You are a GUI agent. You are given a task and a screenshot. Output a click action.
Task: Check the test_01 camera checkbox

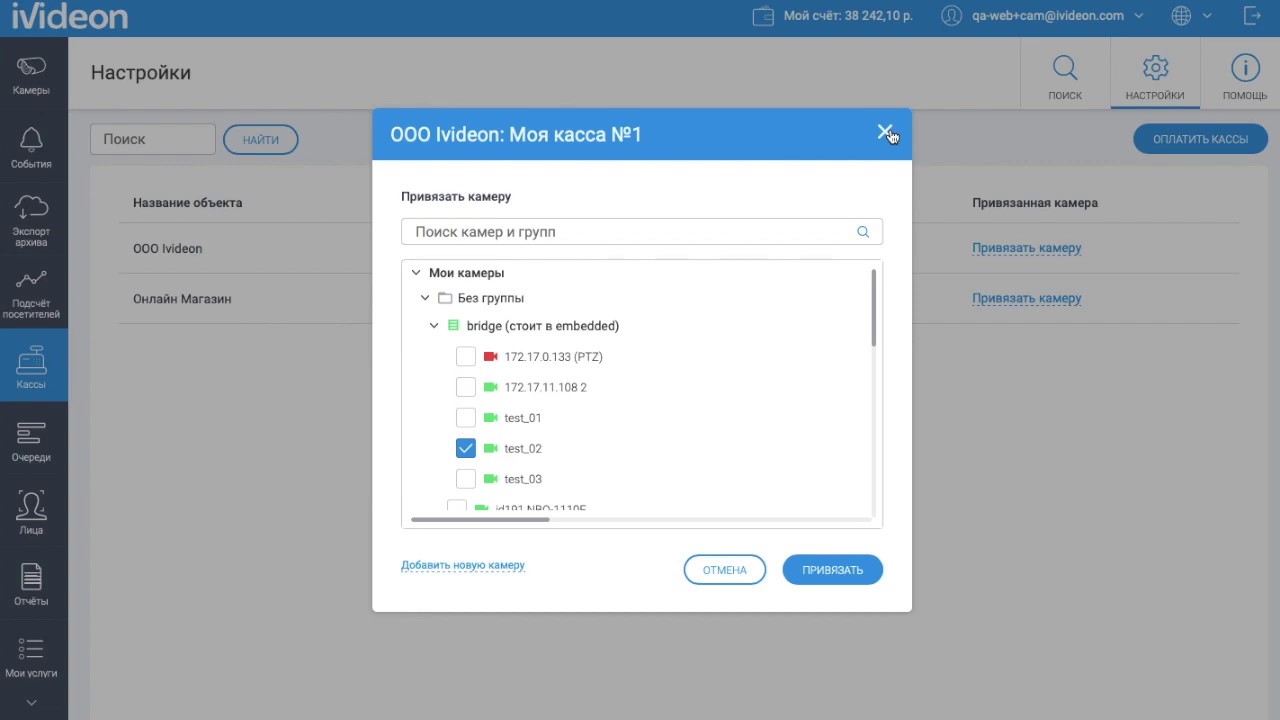click(466, 418)
